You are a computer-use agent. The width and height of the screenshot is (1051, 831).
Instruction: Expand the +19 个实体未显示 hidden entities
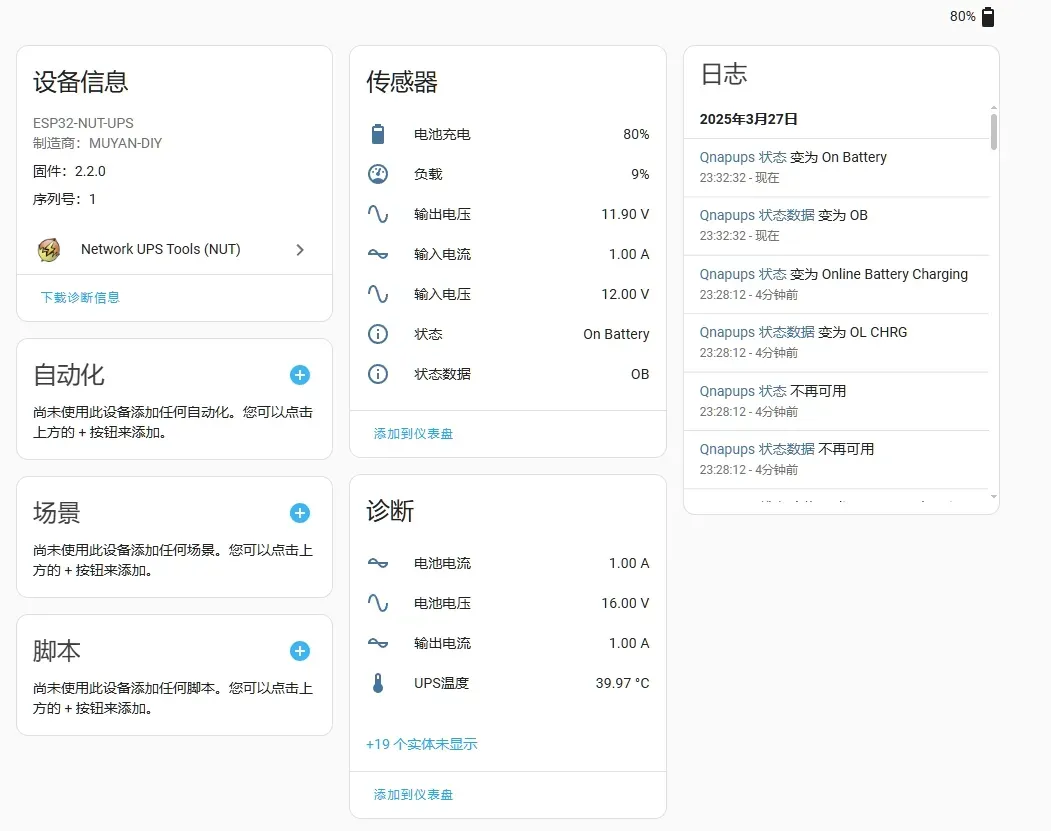click(421, 744)
